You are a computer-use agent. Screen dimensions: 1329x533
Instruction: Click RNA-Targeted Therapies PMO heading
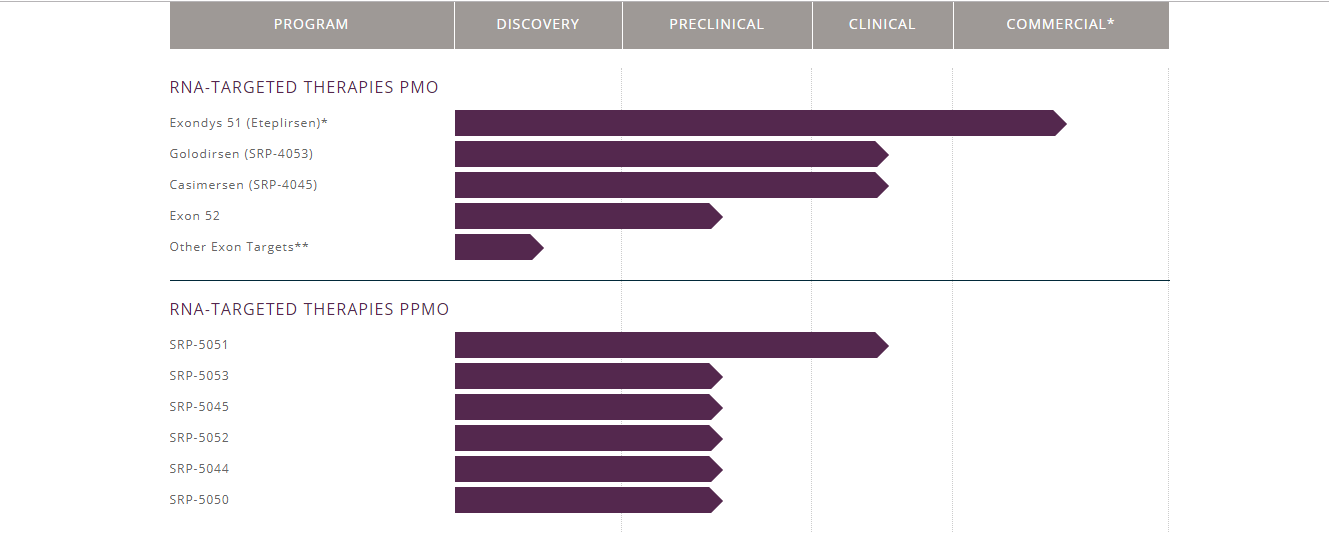pos(304,88)
